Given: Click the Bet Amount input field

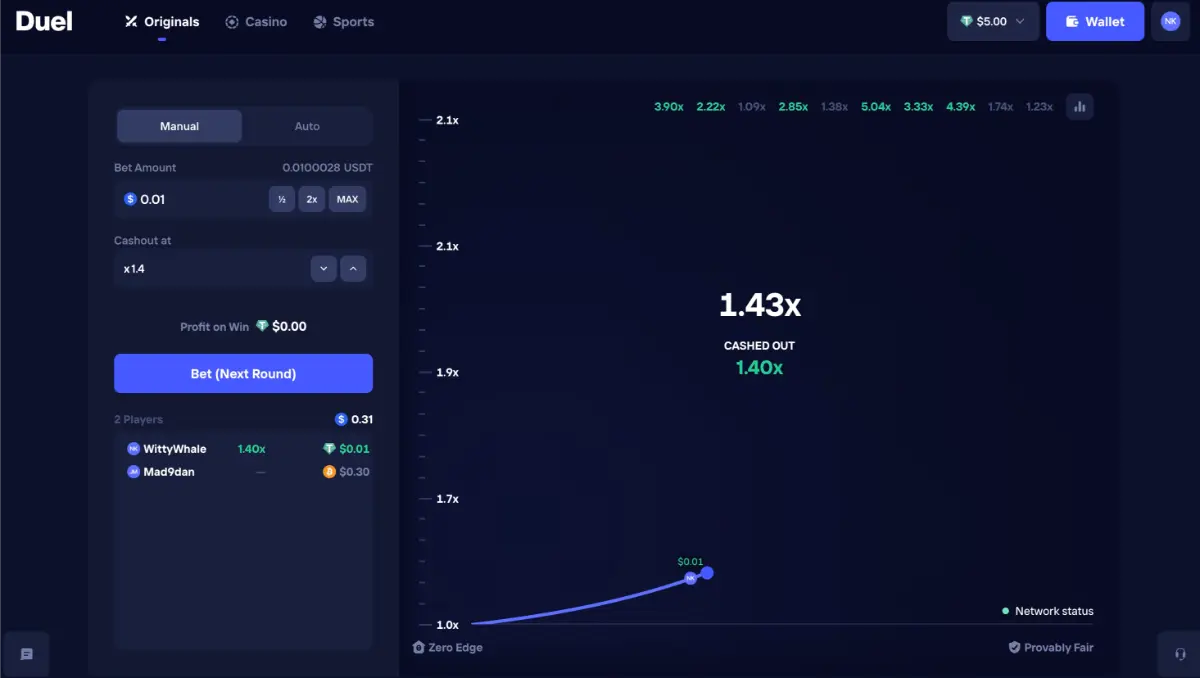Looking at the screenshot, I should click(190, 199).
